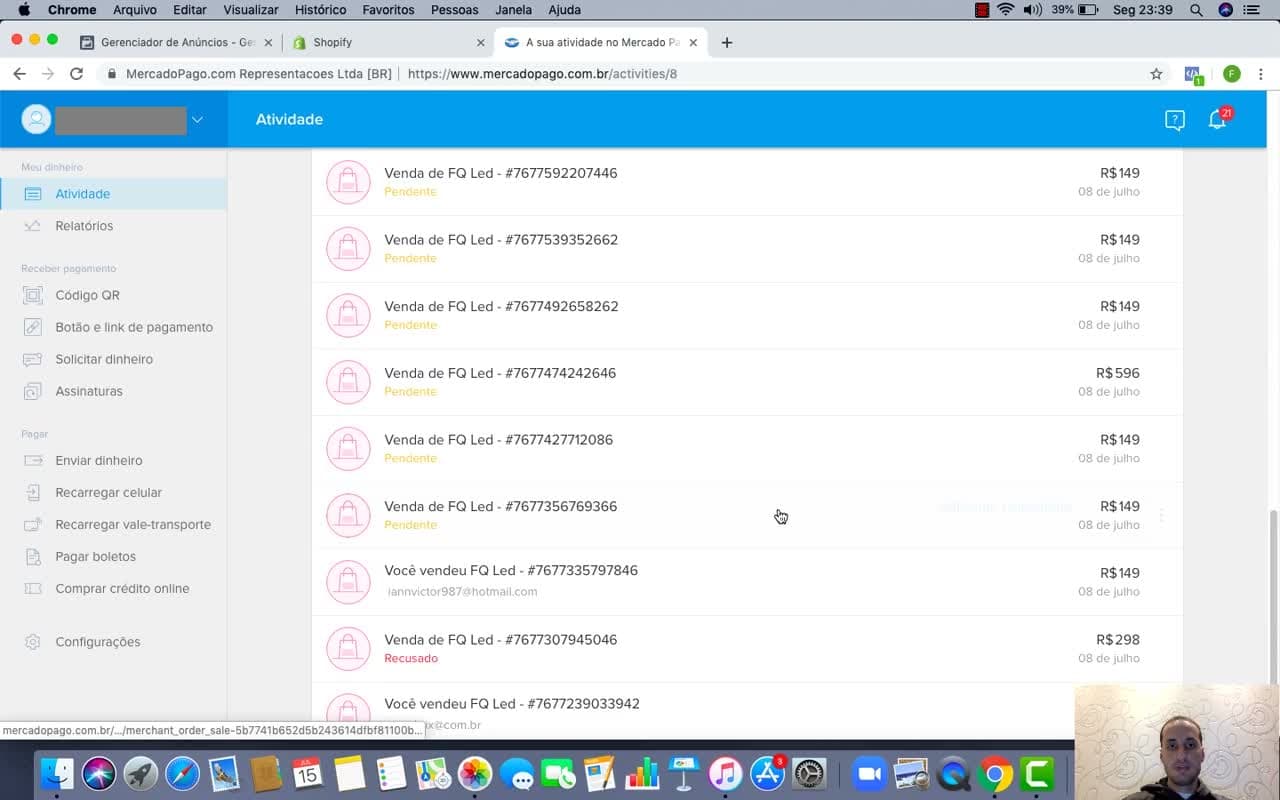Click the Atividade list icon in the sidebar
Viewport: 1280px width, 800px height.
tap(33, 194)
